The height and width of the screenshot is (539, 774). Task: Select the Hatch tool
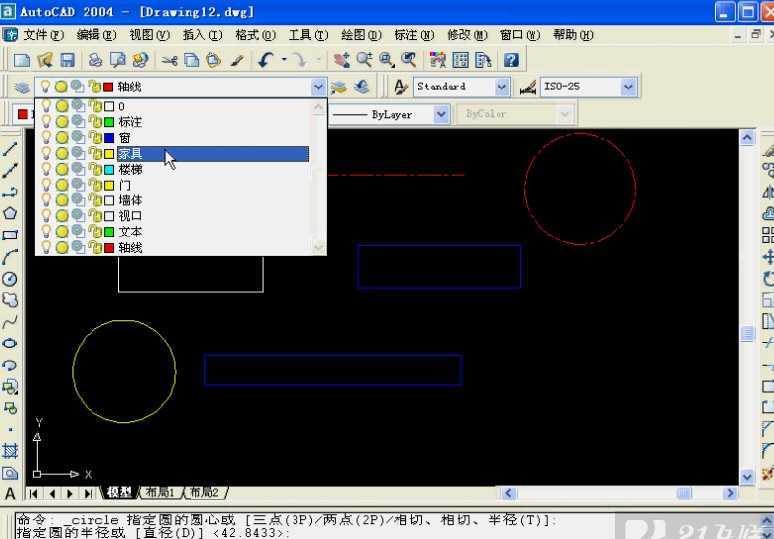[10, 451]
